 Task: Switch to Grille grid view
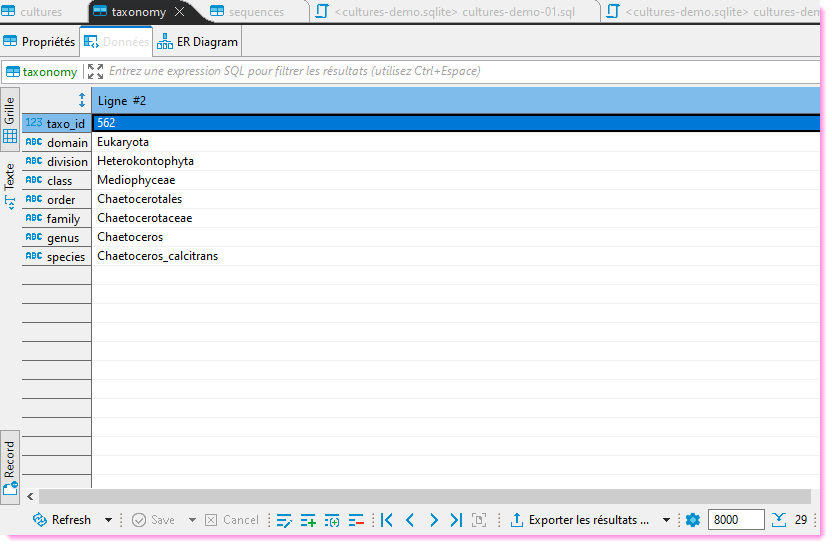(x=10, y=120)
